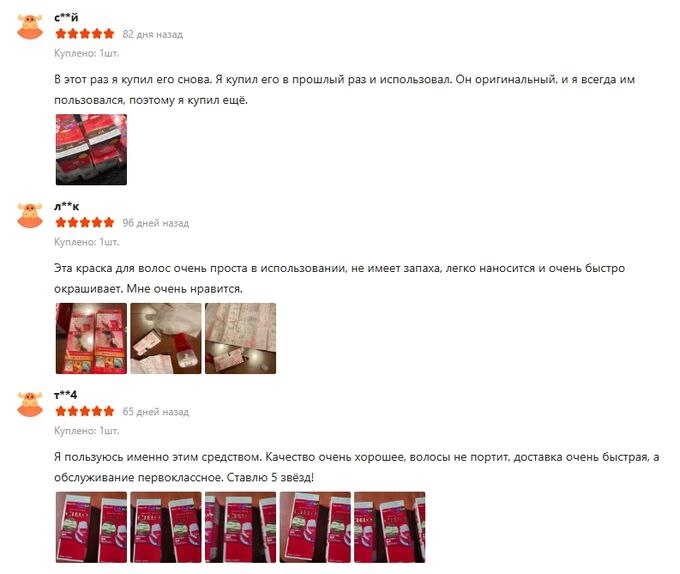This screenshot has height=574, width=680.
Task: Click five-star rating dated 65 дней назад
Action: [x=85, y=411]
